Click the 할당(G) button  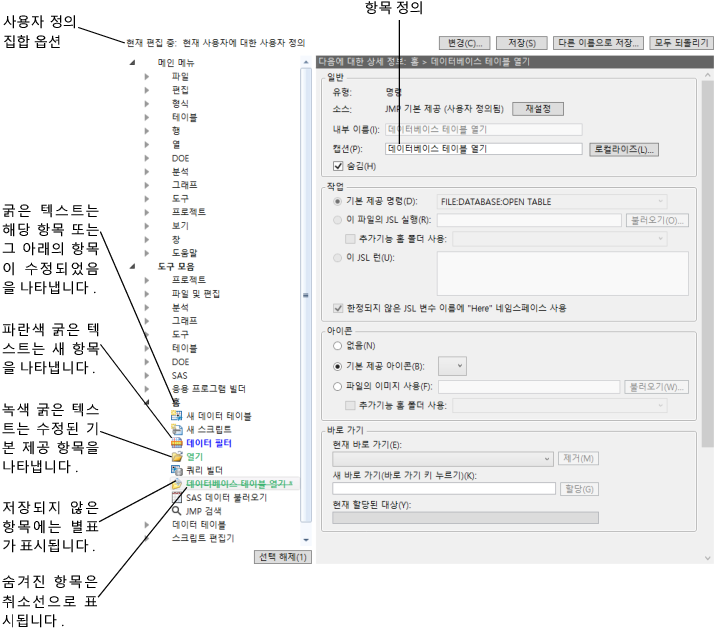point(579,489)
